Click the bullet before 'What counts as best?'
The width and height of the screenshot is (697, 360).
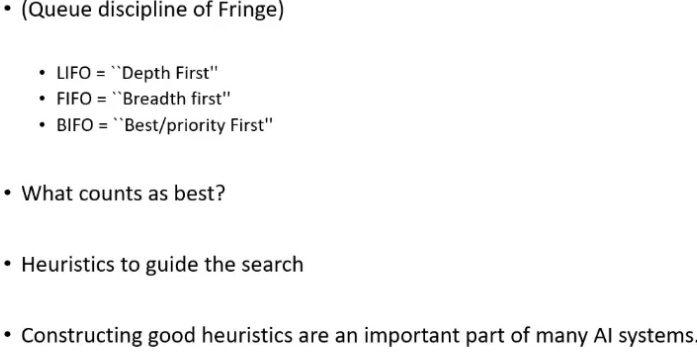click(x=7, y=194)
